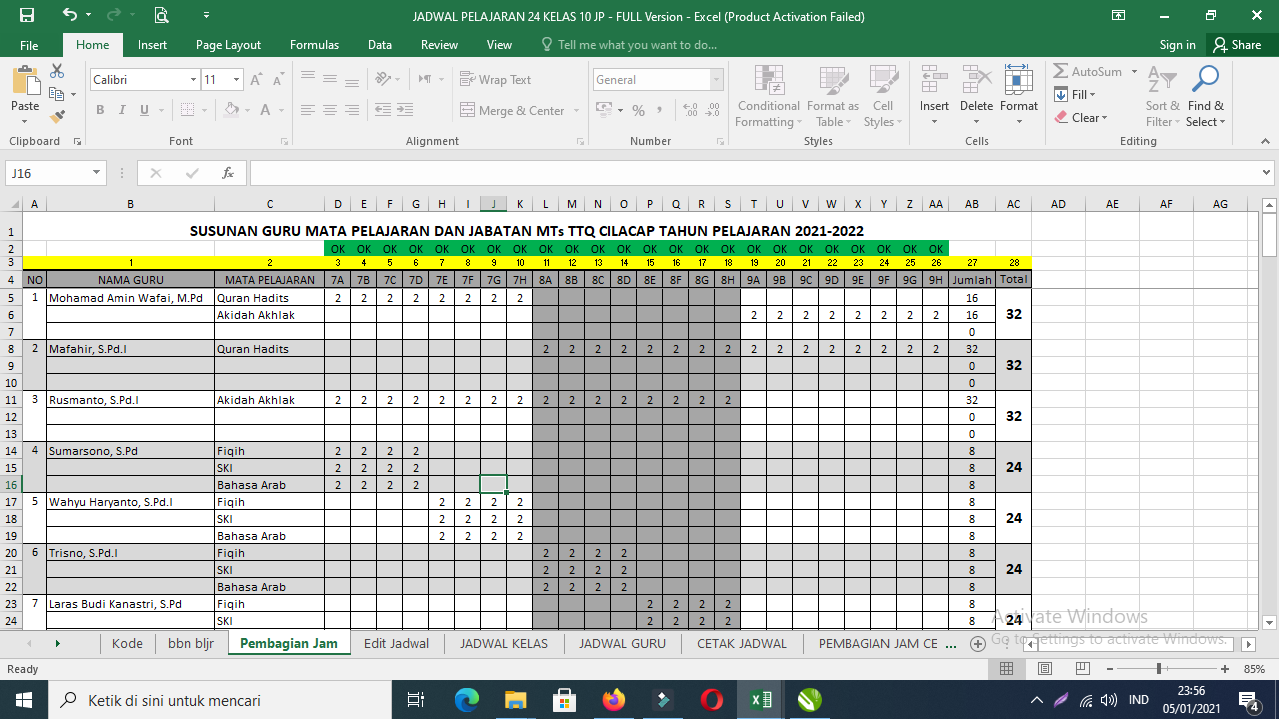Expand the Name Box dropdown arrow
Screen dimensions: 1279x719
[x=97, y=173]
